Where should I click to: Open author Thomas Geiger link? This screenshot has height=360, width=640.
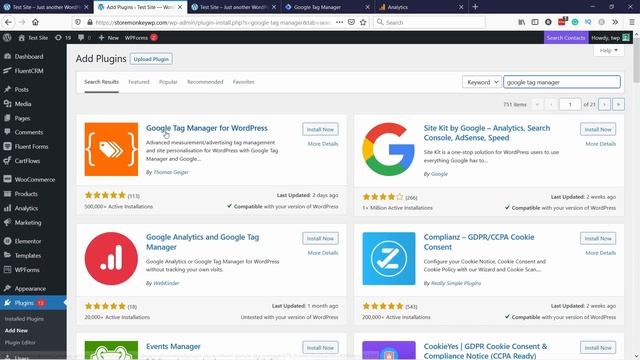171,172
